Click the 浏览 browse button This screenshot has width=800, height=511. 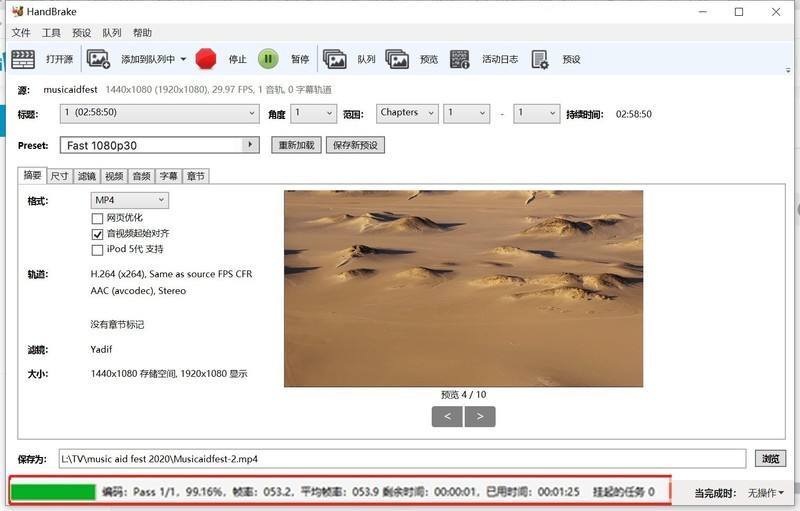point(770,458)
